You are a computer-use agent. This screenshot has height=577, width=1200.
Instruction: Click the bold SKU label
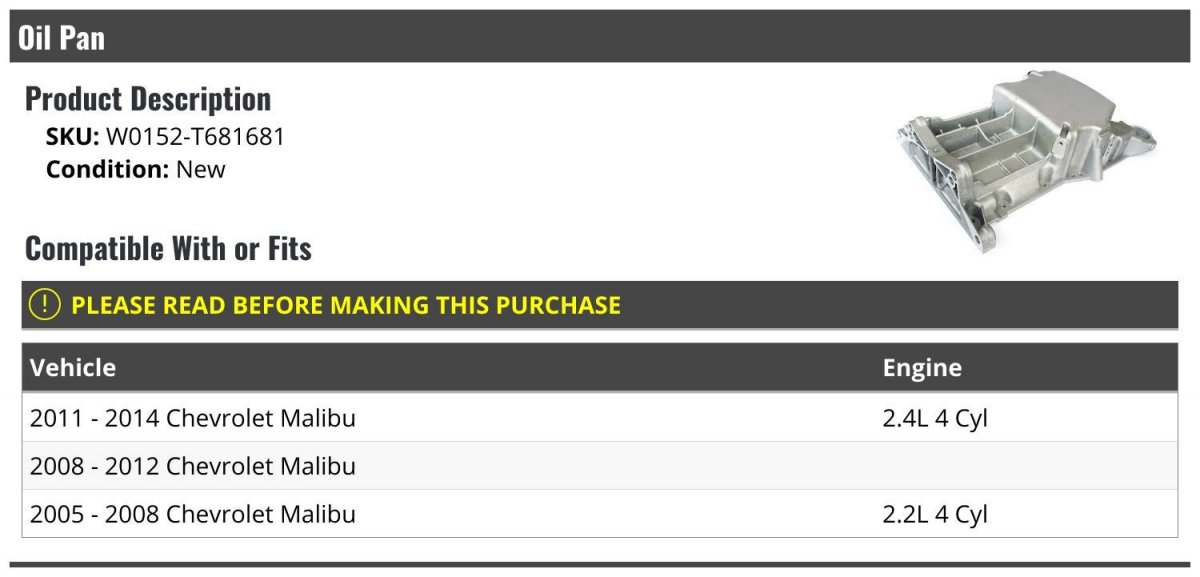pyautogui.click(x=72, y=137)
